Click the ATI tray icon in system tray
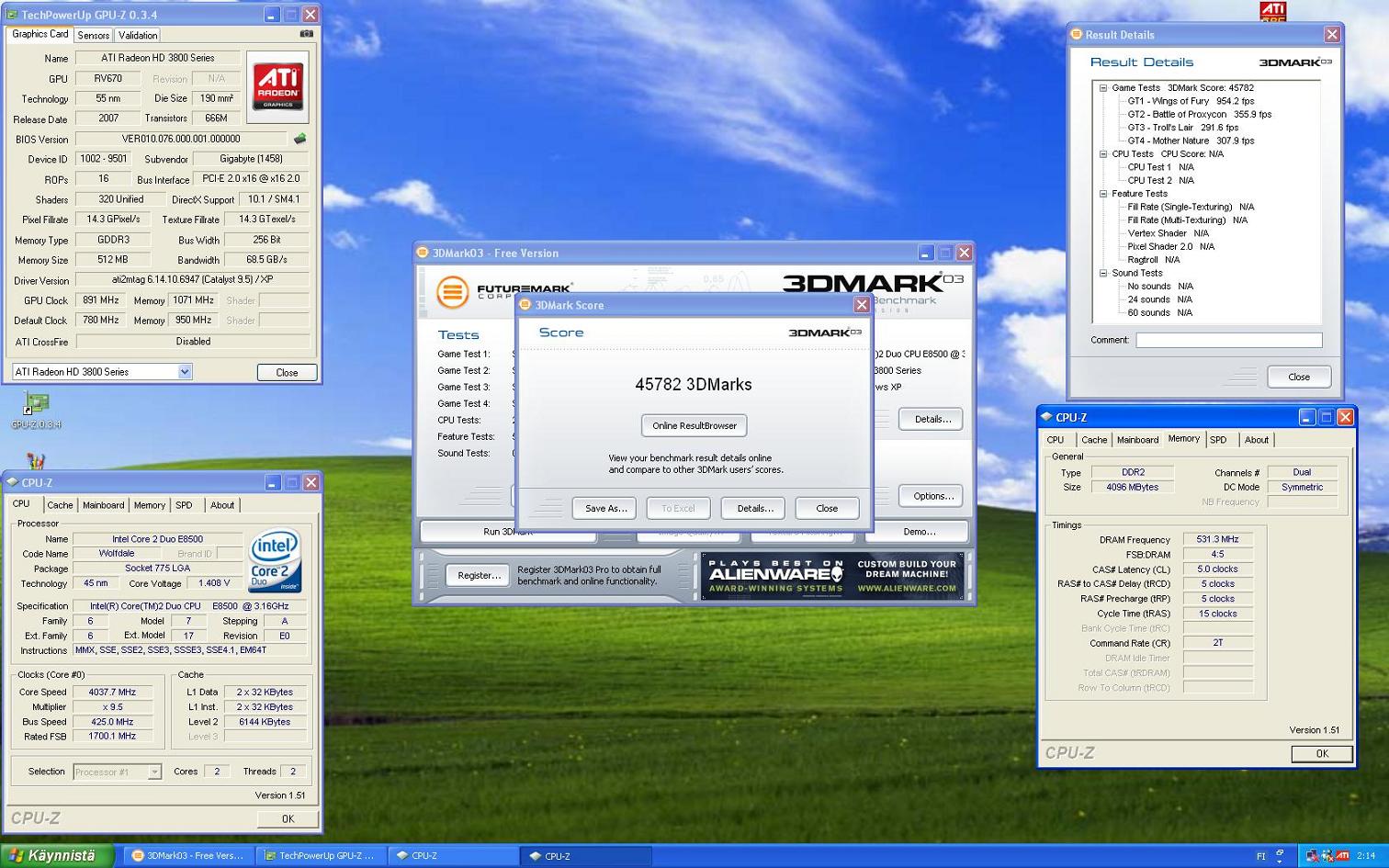This screenshot has height=868, width=1389. [1342, 855]
